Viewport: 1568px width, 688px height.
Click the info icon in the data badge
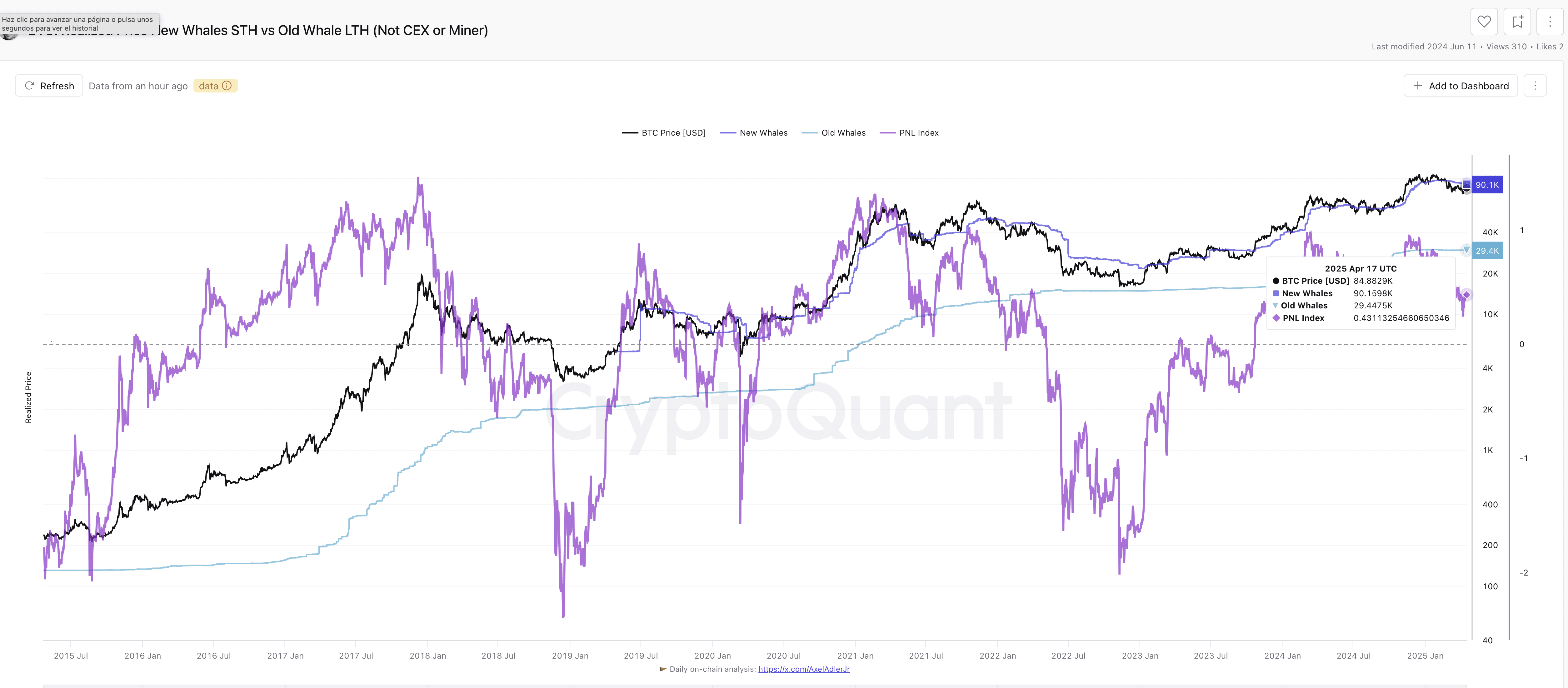click(227, 86)
